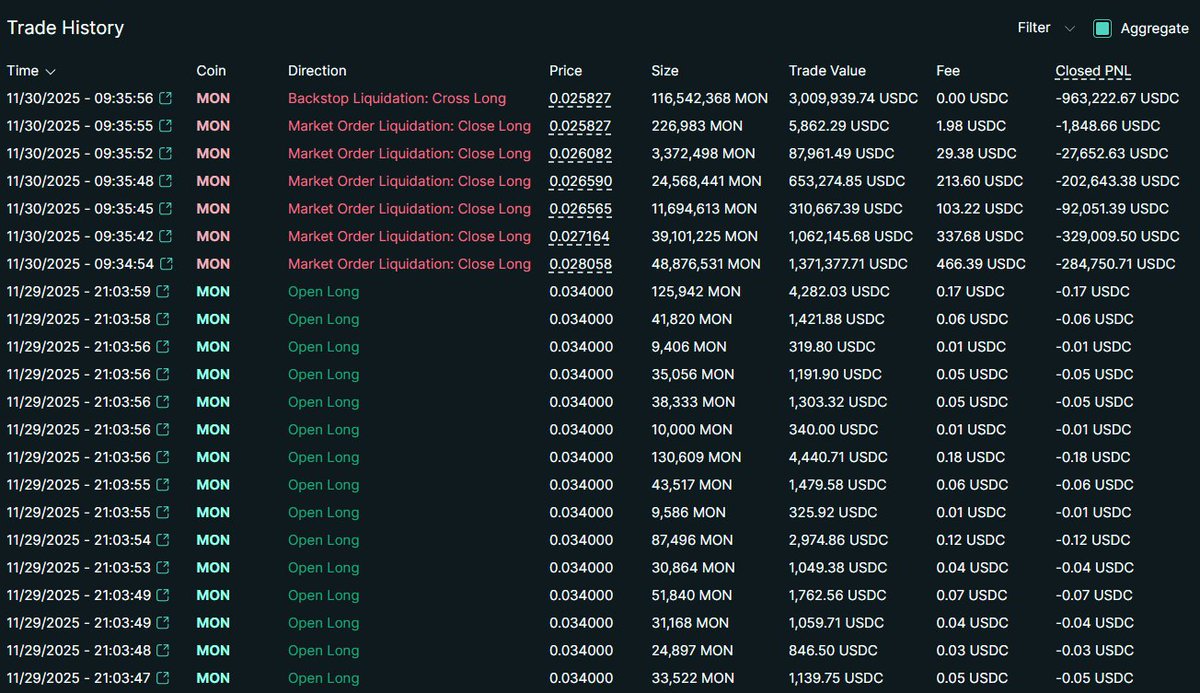Open explorer link icon for 09:34:54 trade
This screenshot has height=693, width=1200.
click(x=166, y=264)
